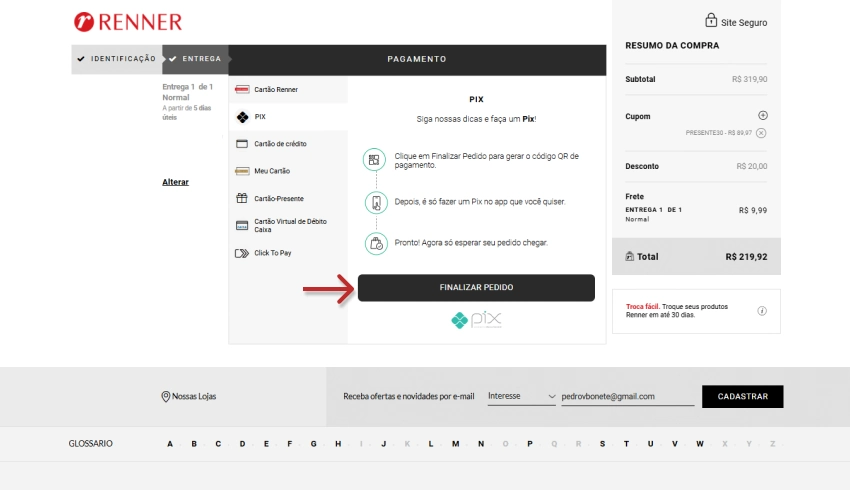The image size is (850, 490).
Task: Click the Desconto R$ 20,00 value
Action: coord(751,166)
